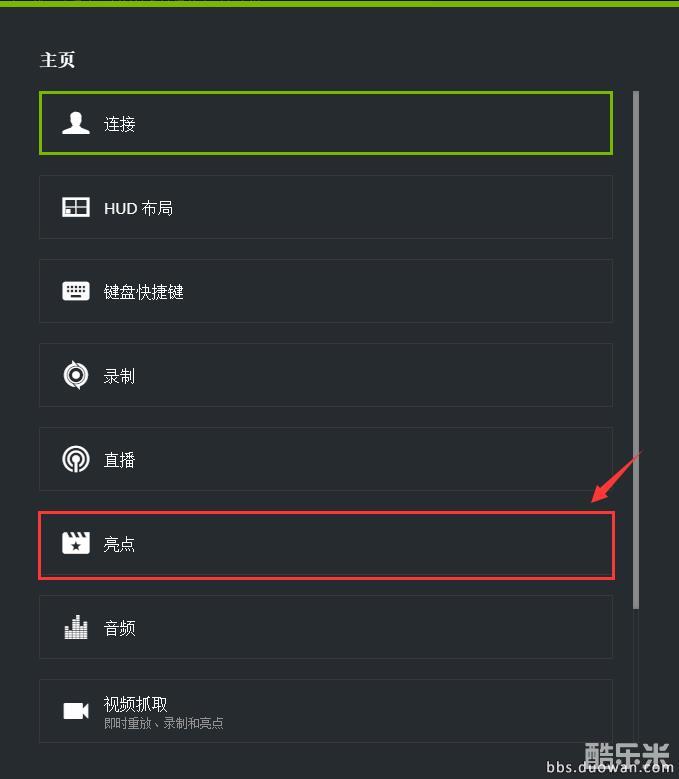Select the 音频 settings item

click(326, 627)
